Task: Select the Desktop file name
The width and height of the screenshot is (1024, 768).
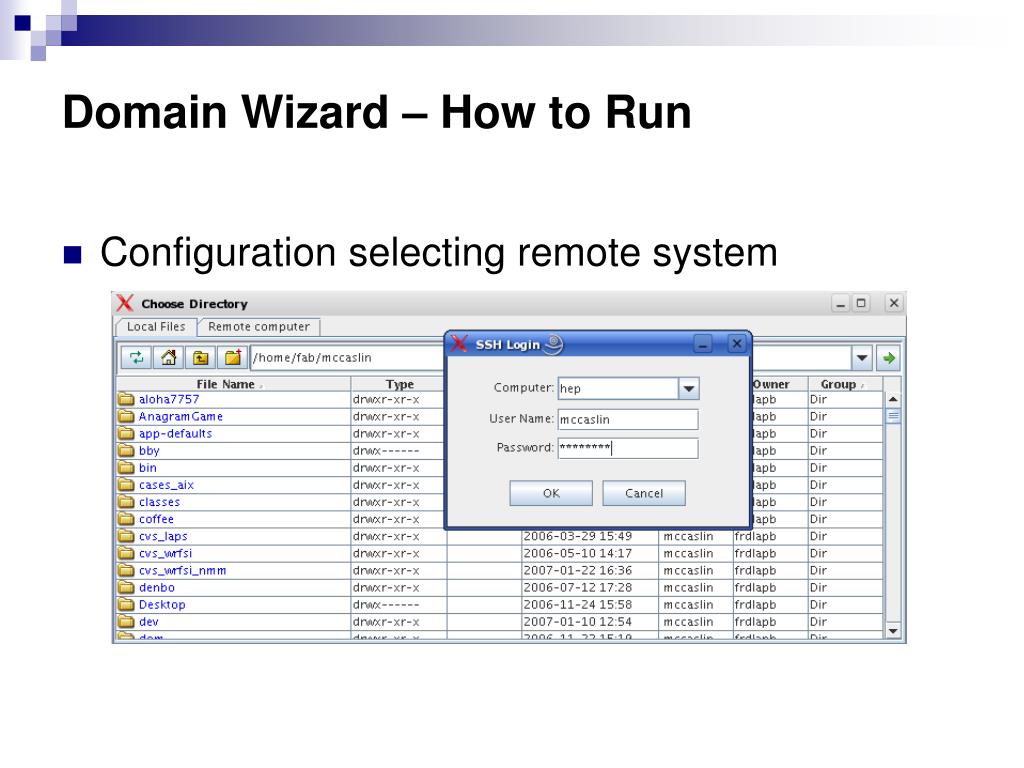Action: click(x=162, y=605)
